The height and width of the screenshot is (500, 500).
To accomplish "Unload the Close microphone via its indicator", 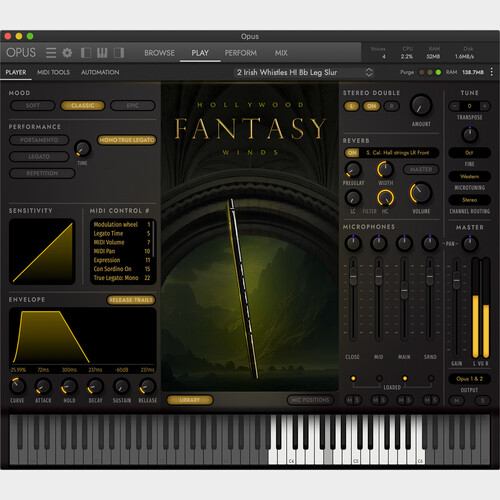I will (353, 378).
